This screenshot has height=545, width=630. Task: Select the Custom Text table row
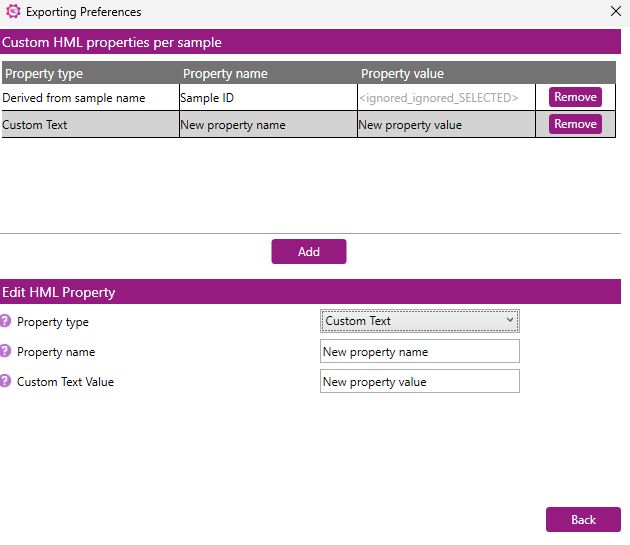pos(309,125)
